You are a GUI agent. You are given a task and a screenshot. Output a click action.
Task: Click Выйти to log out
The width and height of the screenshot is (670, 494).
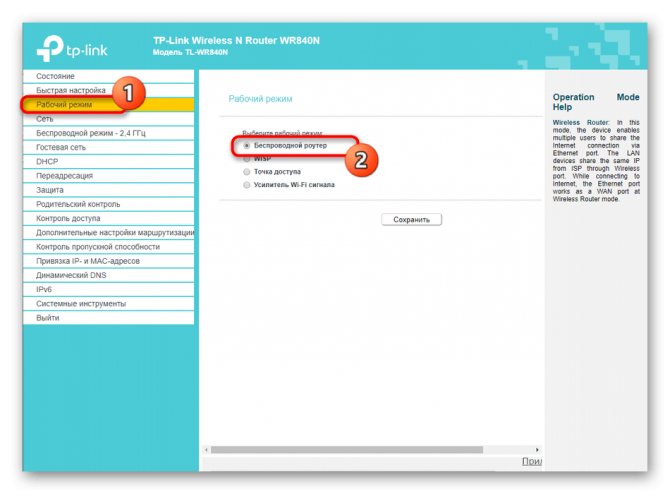pyautogui.click(x=109, y=318)
